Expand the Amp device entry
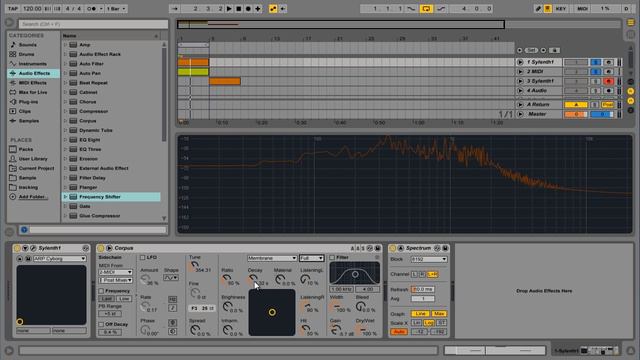The width and height of the screenshot is (640, 360). point(65,44)
